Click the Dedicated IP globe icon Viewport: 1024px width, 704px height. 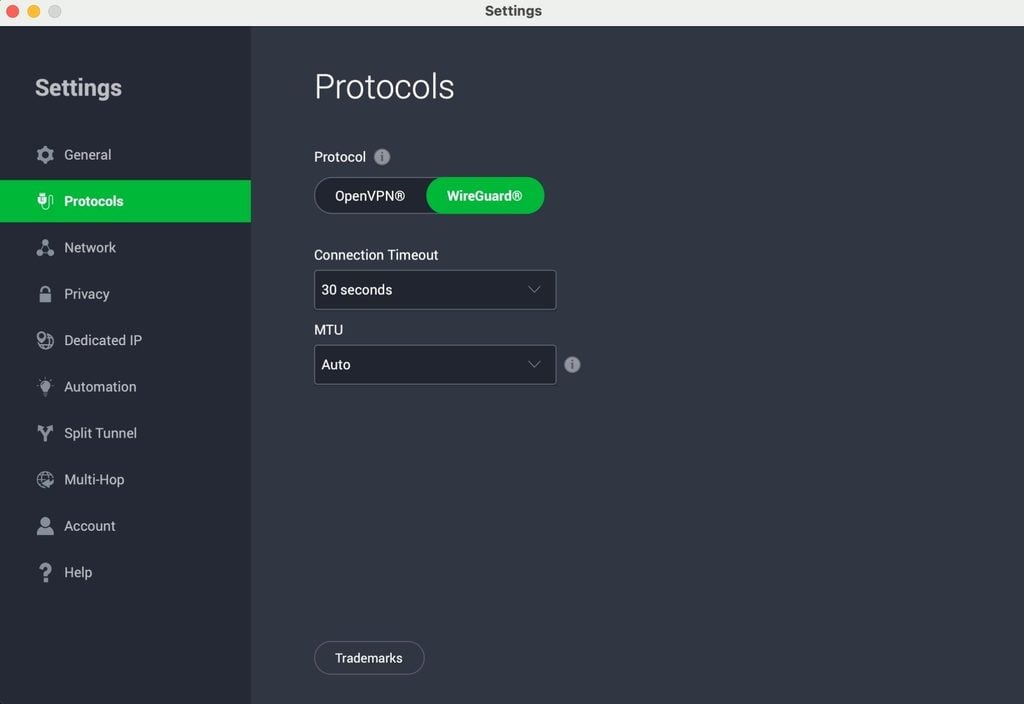click(45, 340)
